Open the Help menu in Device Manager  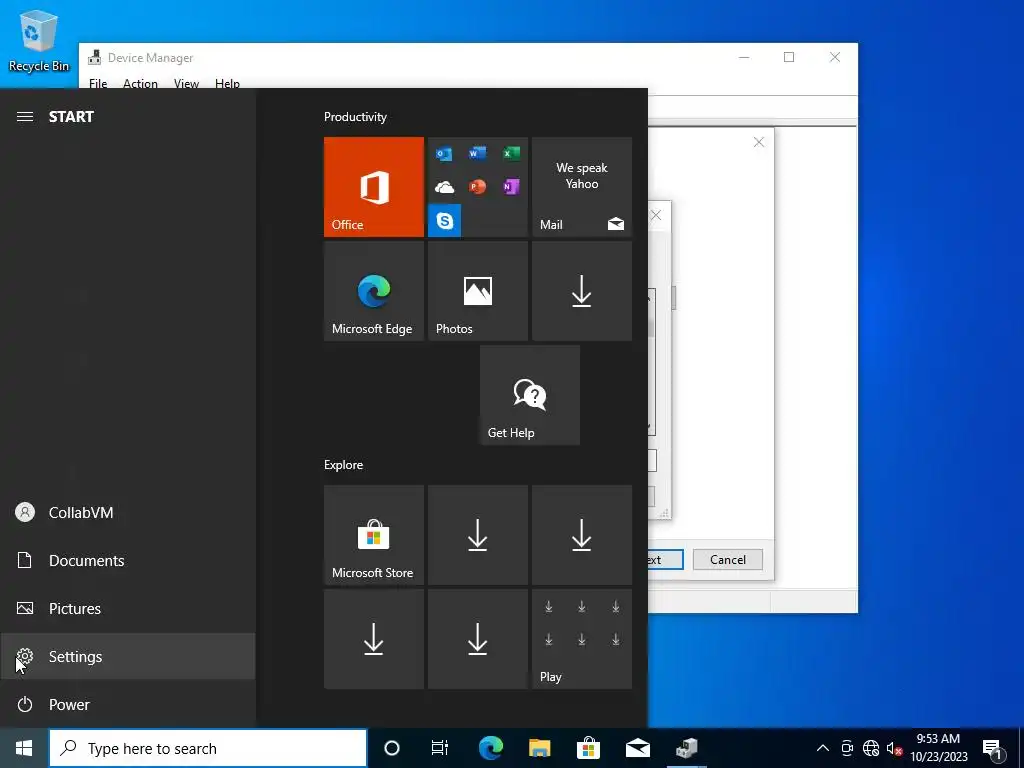pyautogui.click(x=227, y=84)
